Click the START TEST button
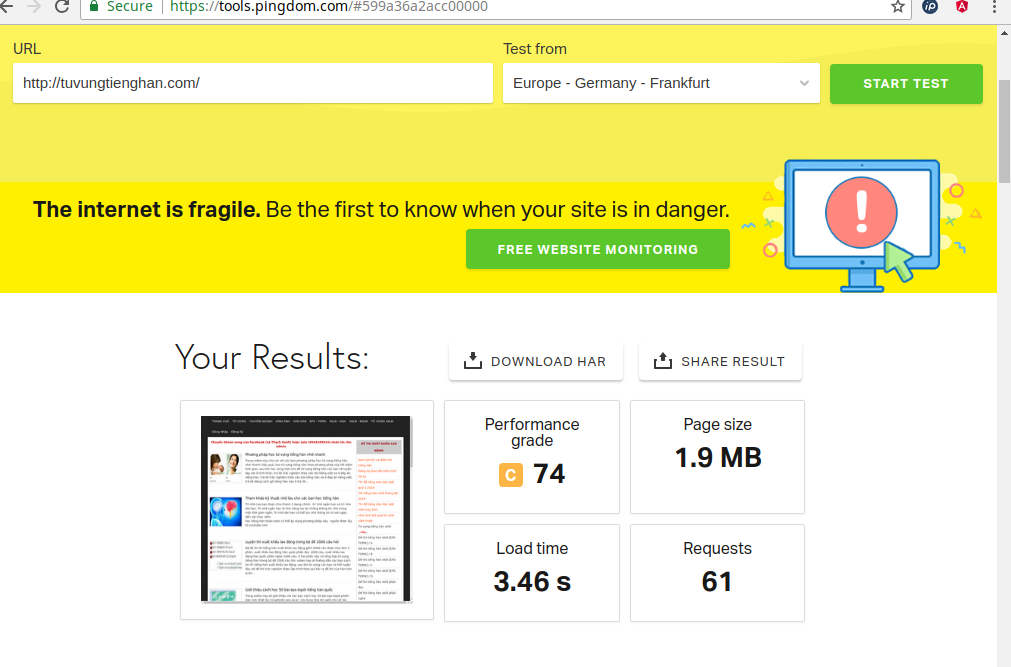Viewport: 1011px width, 667px height. tap(906, 84)
